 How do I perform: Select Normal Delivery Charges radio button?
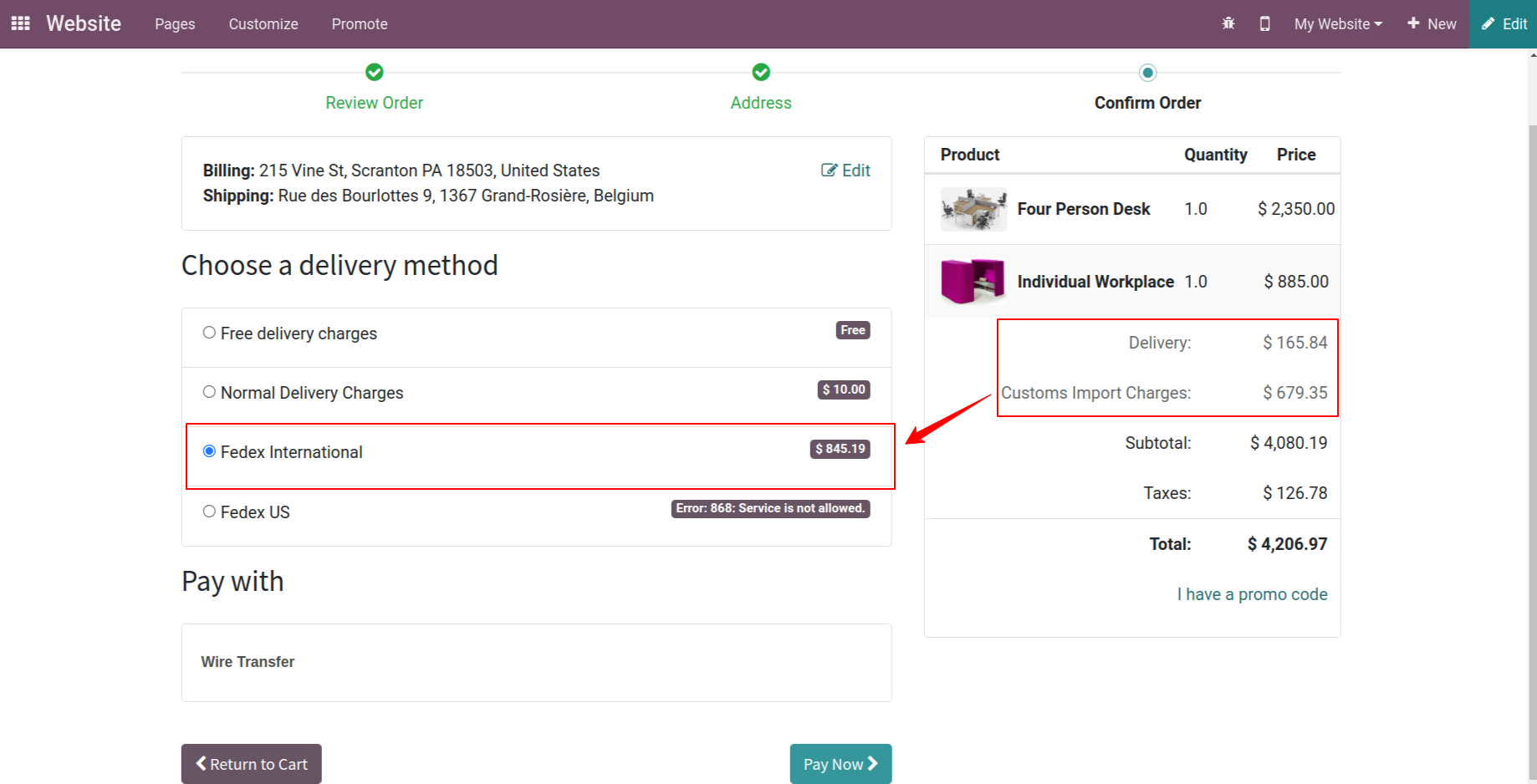pos(209,392)
